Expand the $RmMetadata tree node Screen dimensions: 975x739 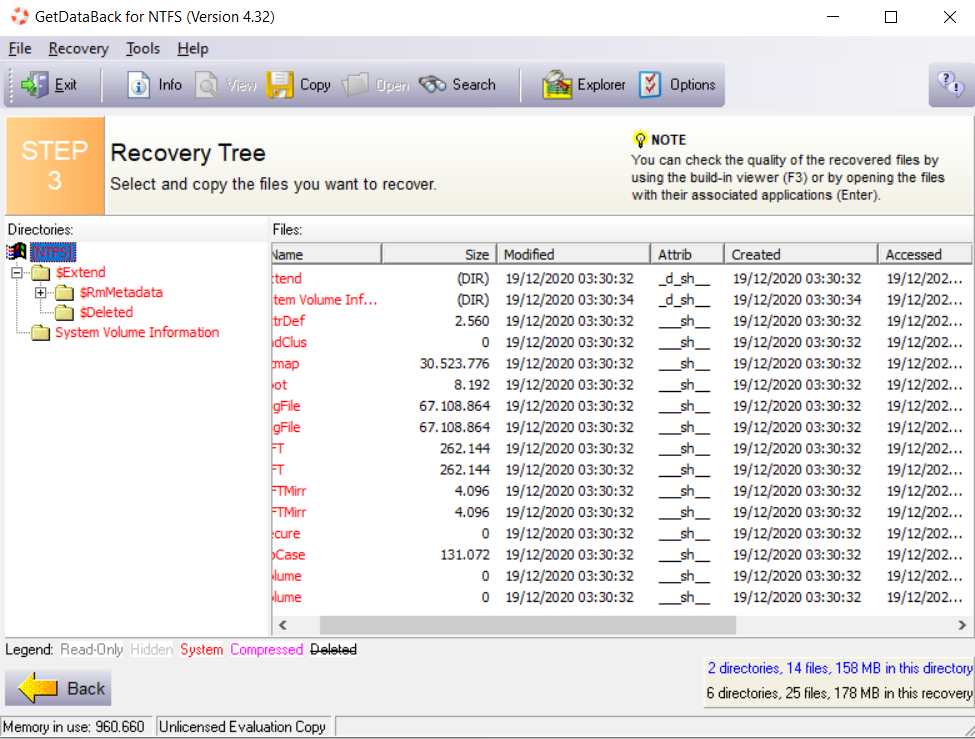40,292
